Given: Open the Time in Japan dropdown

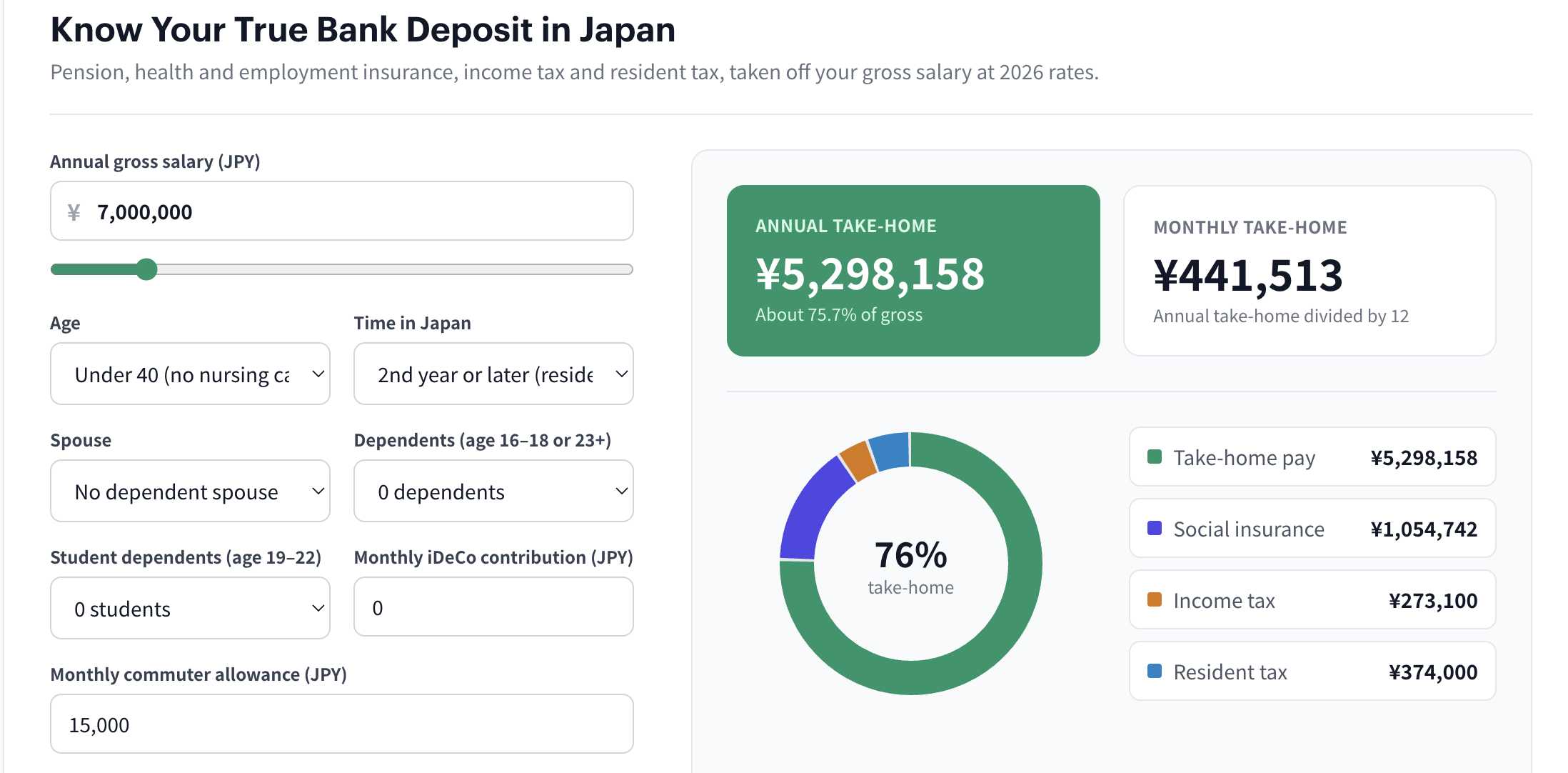Looking at the screenshot, I should point(493,374).
